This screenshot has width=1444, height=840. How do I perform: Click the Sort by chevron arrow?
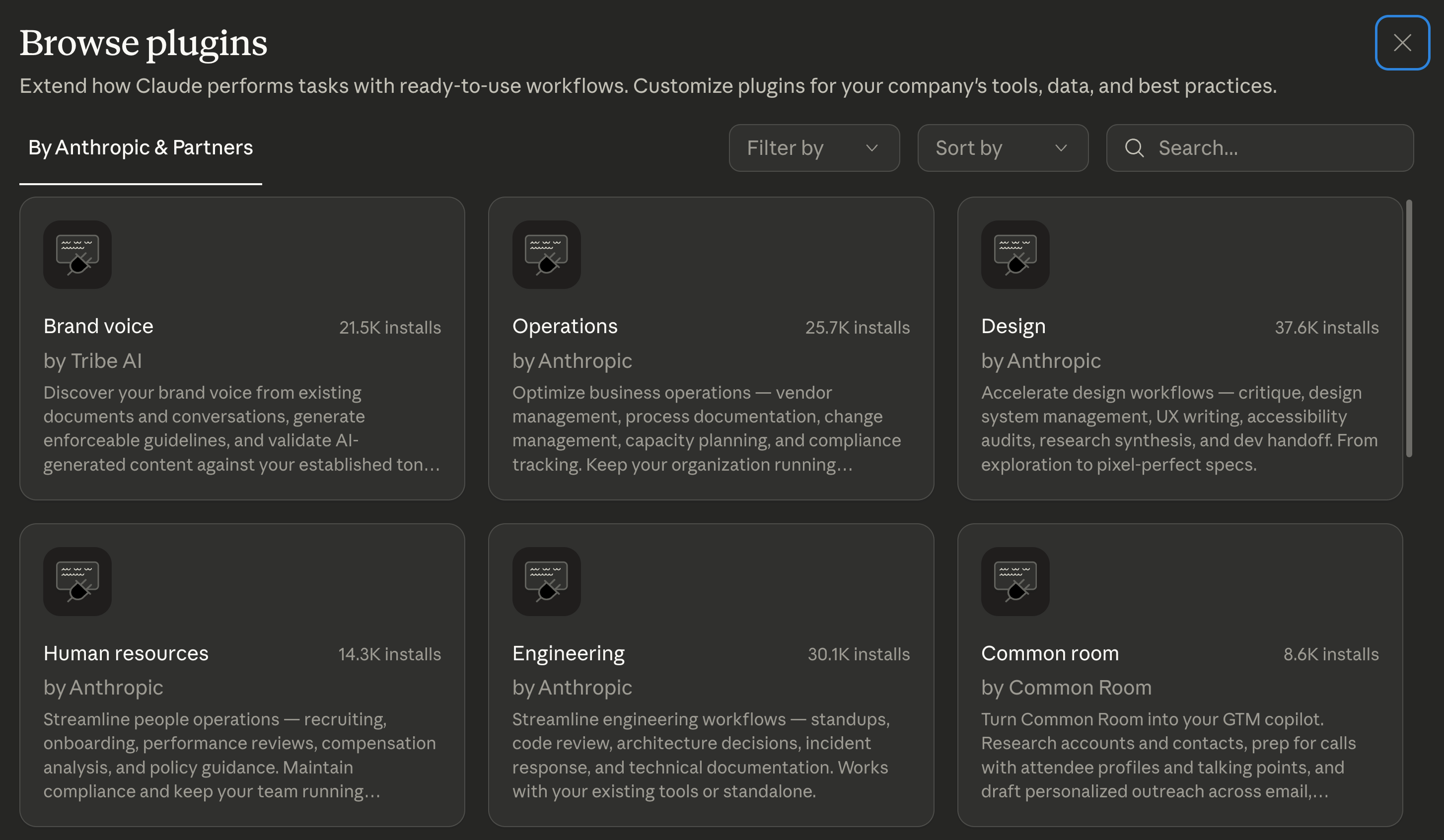[x=1061, y=148]
